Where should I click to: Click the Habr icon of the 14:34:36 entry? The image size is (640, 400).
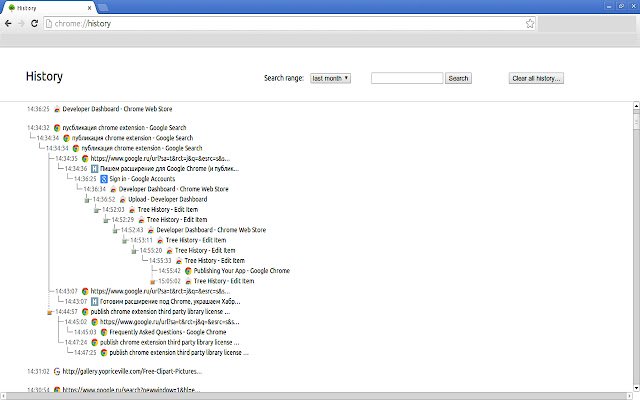tap(94, 169)
